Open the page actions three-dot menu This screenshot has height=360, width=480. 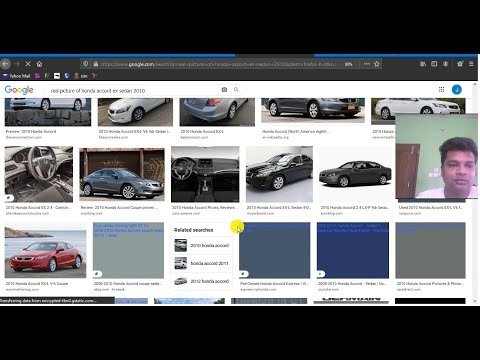pyautogui.click(x=367, y=64)
